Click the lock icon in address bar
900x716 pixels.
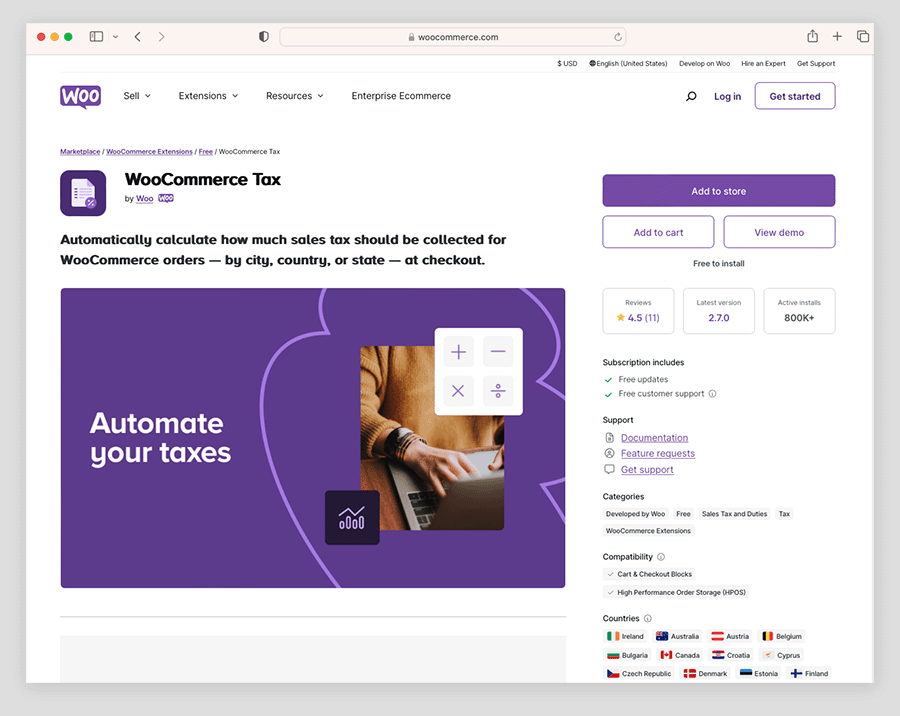point(412,37)
